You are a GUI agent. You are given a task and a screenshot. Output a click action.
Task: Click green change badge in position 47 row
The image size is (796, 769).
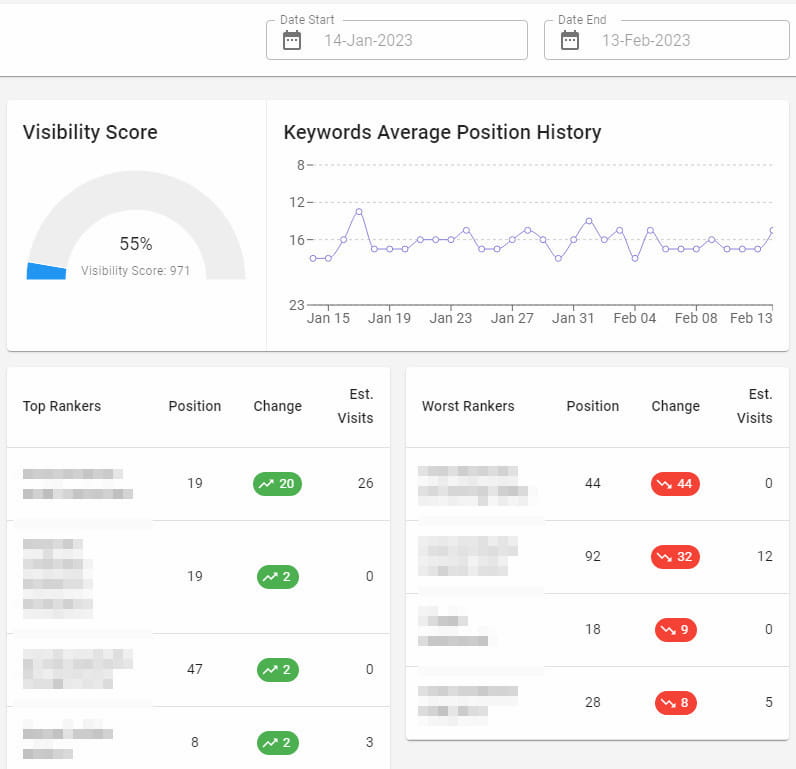click(x=278, y=670)
